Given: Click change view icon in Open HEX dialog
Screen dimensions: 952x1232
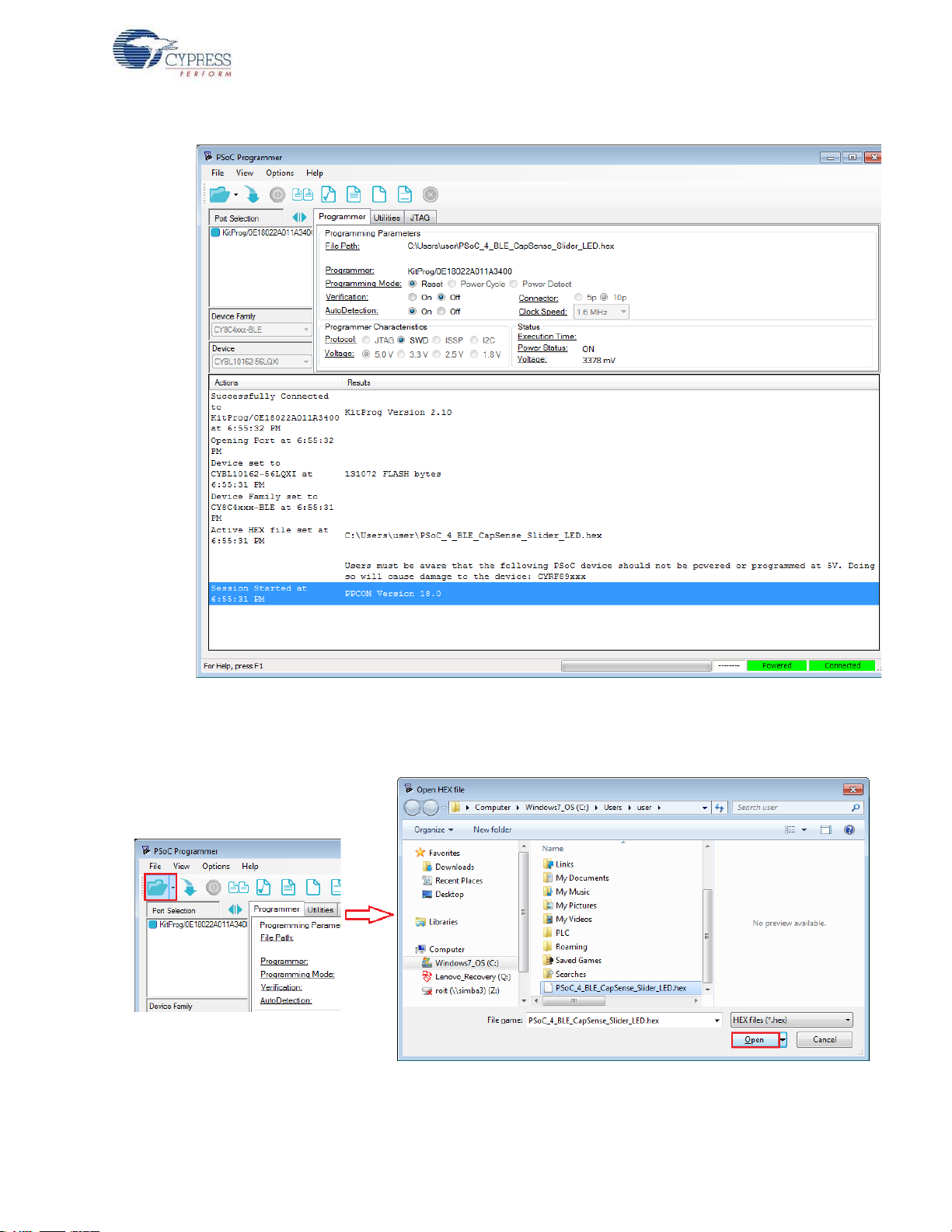Looking at the screenshot, I should coord(790,830).
